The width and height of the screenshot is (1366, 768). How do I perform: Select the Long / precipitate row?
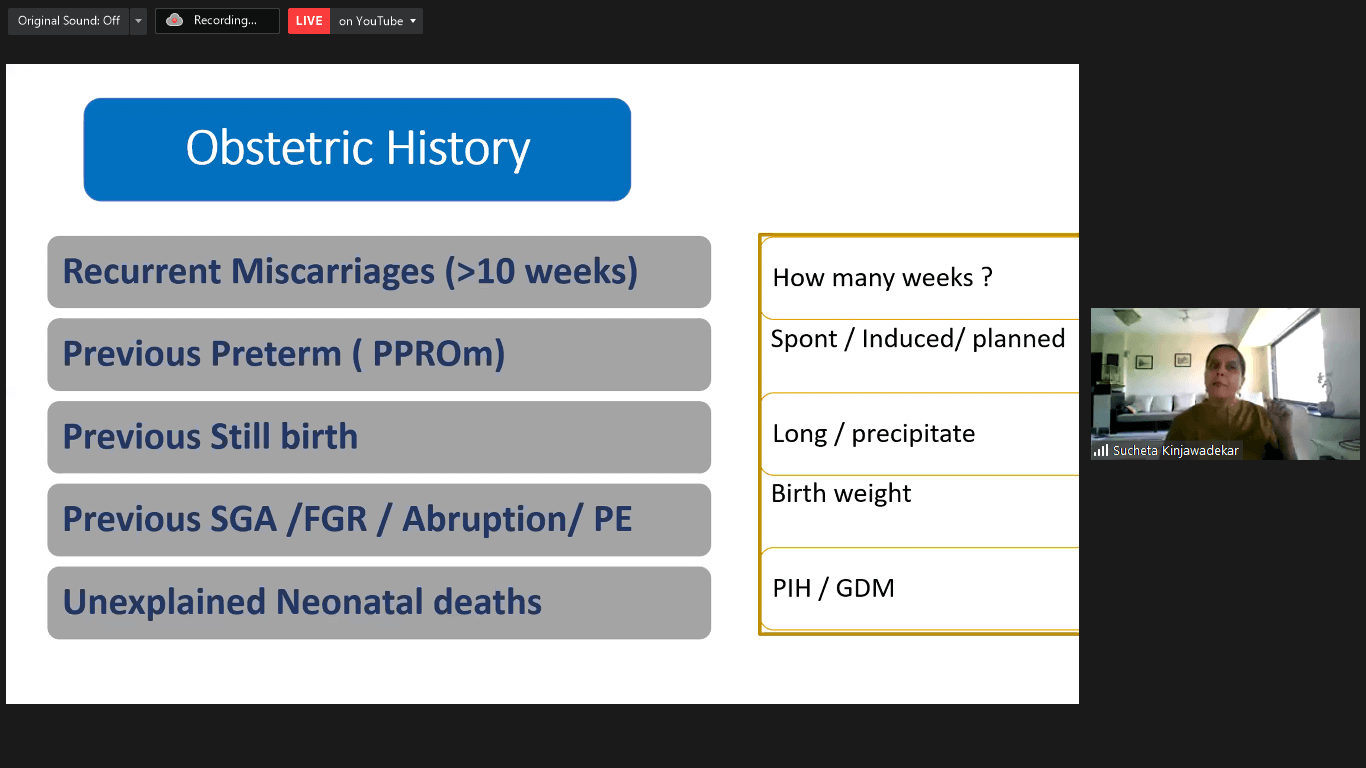pos(919,434)
